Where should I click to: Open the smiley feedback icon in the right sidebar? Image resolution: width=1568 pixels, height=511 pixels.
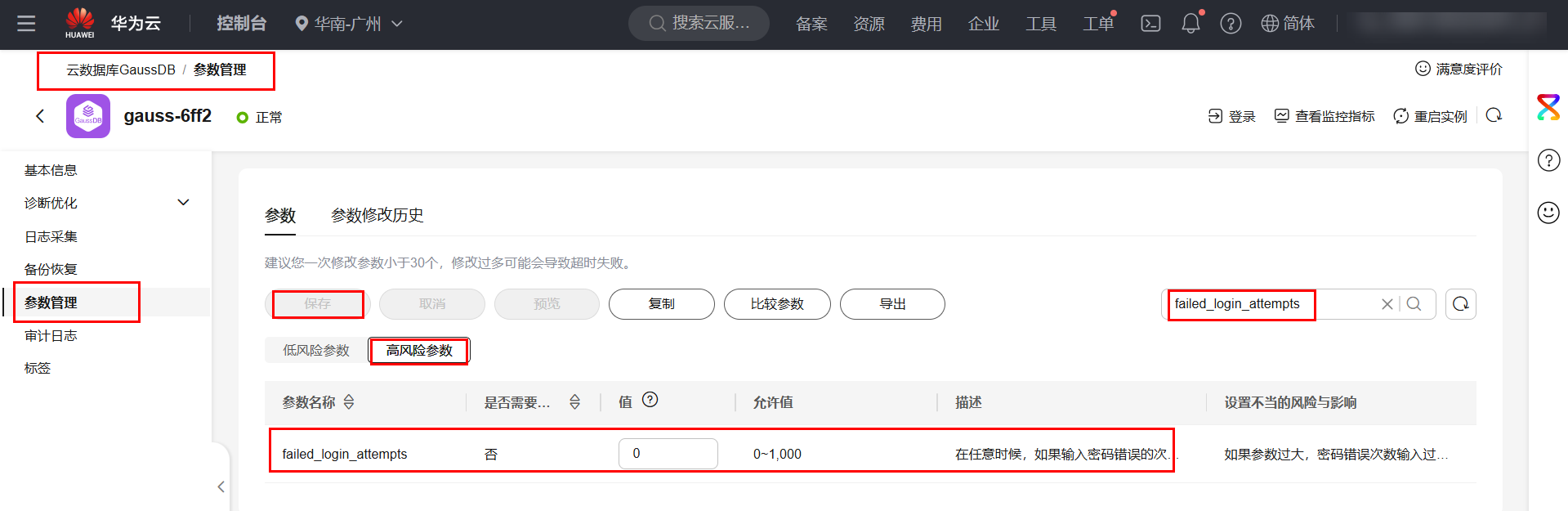coord(1548,213)
